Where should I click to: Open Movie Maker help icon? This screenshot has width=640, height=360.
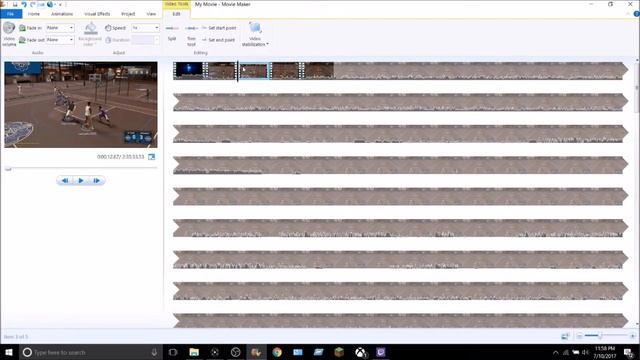tap(636, 14)
